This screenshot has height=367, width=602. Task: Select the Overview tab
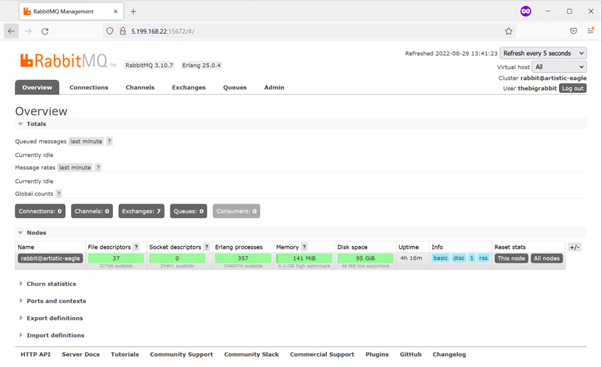37,88
